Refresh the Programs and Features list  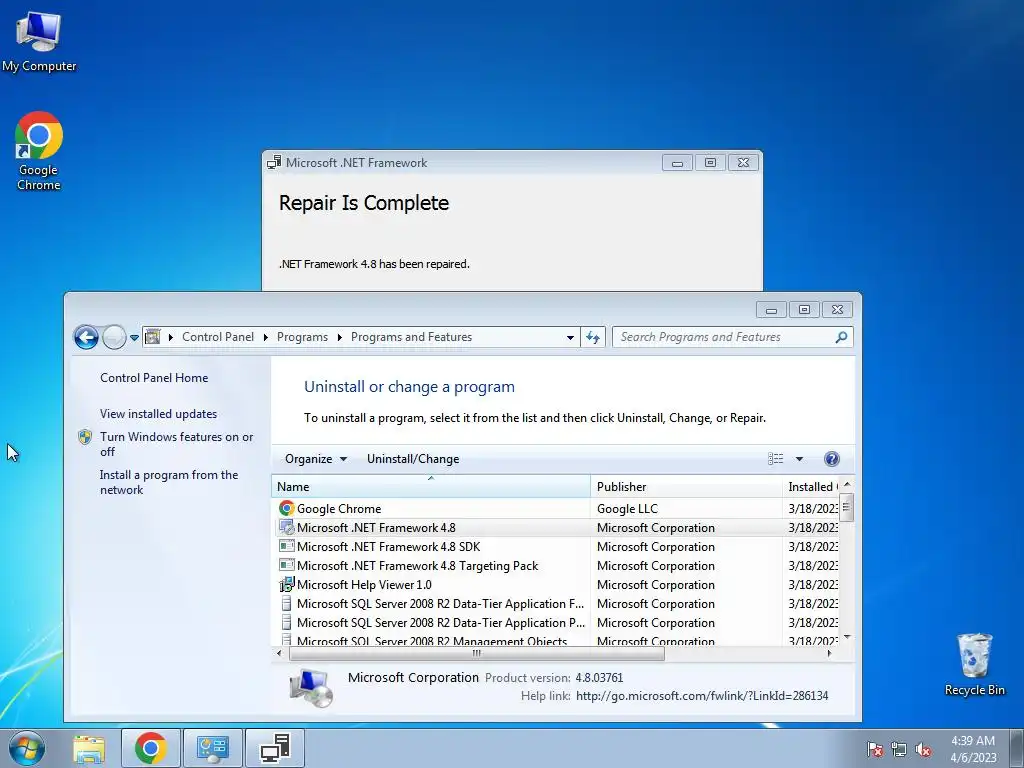coord(593,337)
